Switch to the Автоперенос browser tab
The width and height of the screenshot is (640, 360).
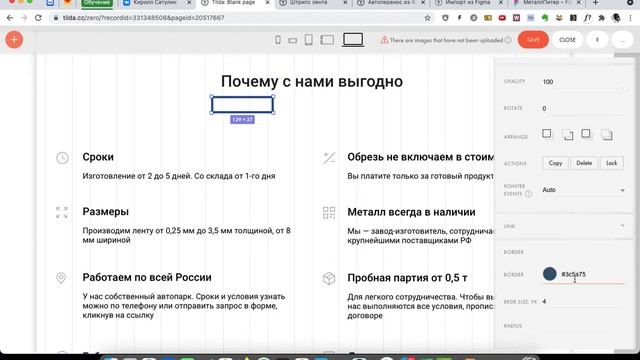pos(391,2)
